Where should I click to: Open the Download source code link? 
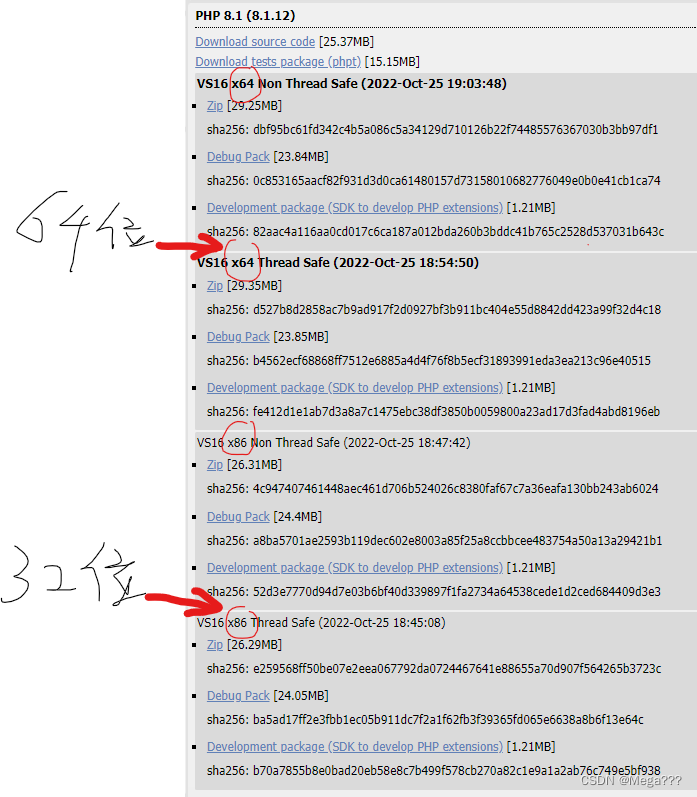(x=255, y=42)
